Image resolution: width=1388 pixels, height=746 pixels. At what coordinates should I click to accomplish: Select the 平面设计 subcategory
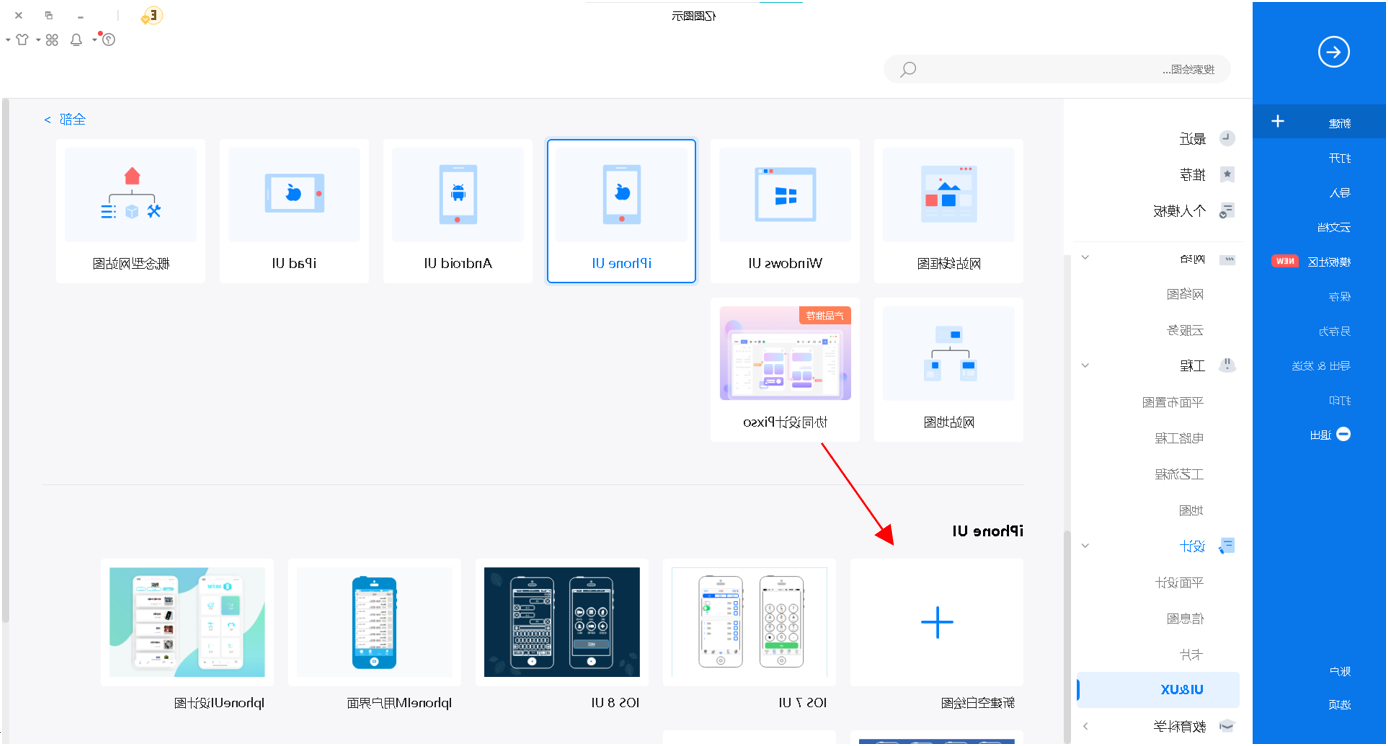point(1179,582)
